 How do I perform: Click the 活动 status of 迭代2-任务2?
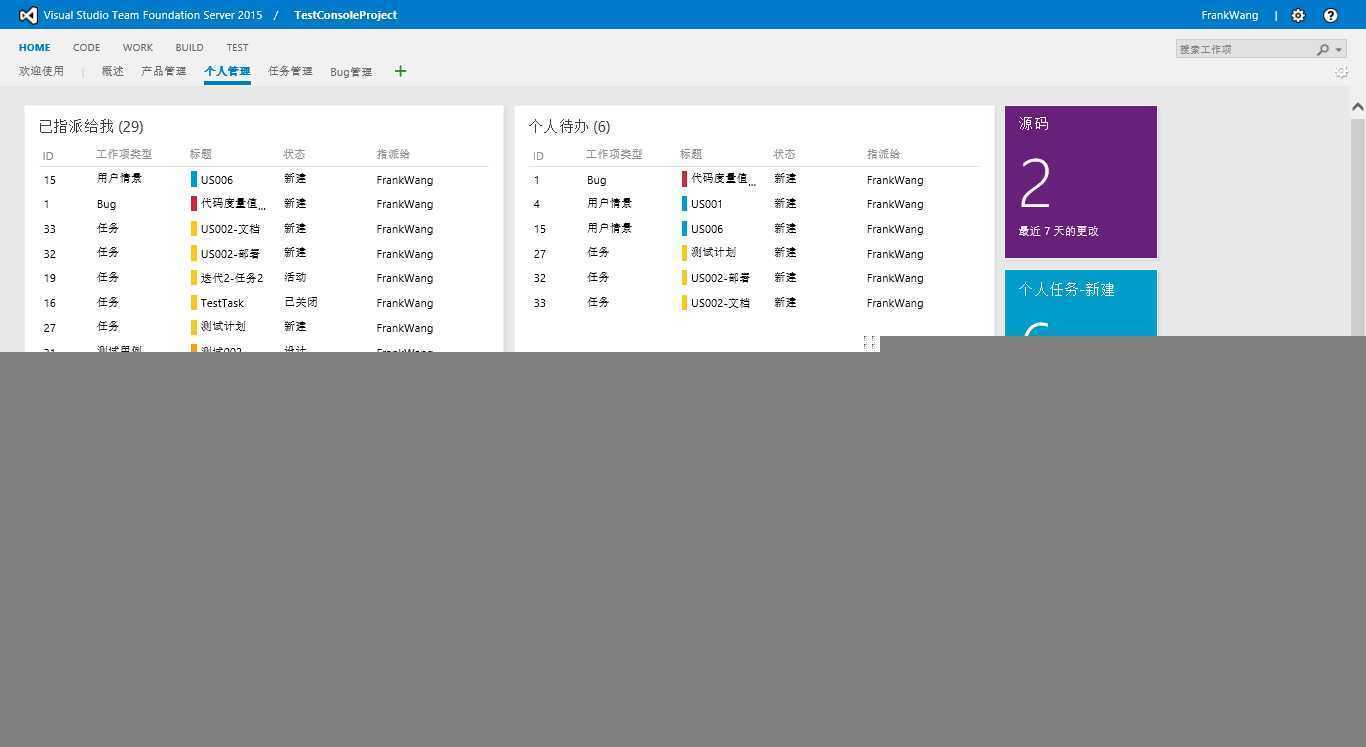click(x=295, y=277)
